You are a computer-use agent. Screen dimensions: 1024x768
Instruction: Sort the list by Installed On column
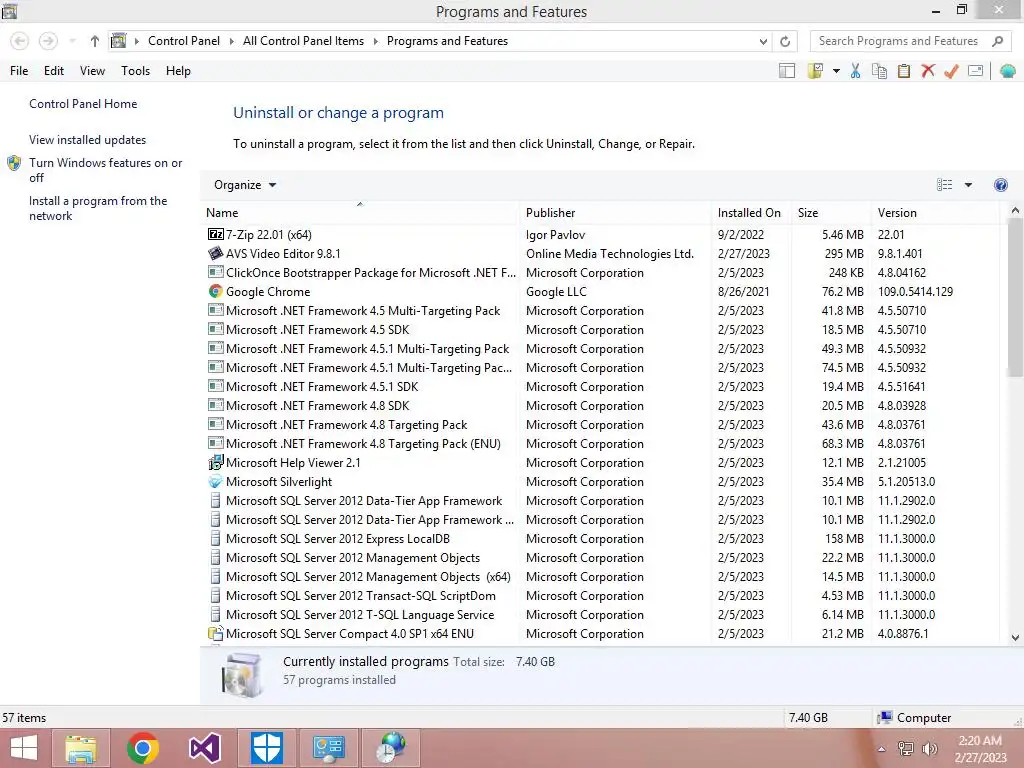[750, 212]
